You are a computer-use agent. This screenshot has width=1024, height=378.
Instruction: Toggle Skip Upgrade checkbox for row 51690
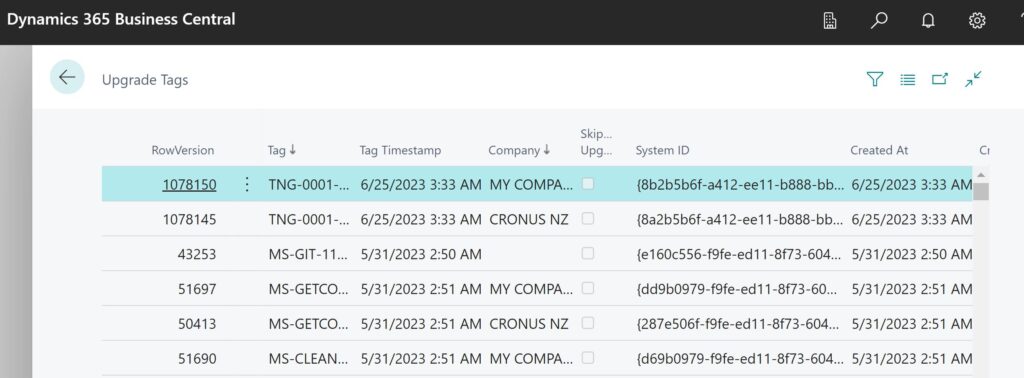point(588,358)
